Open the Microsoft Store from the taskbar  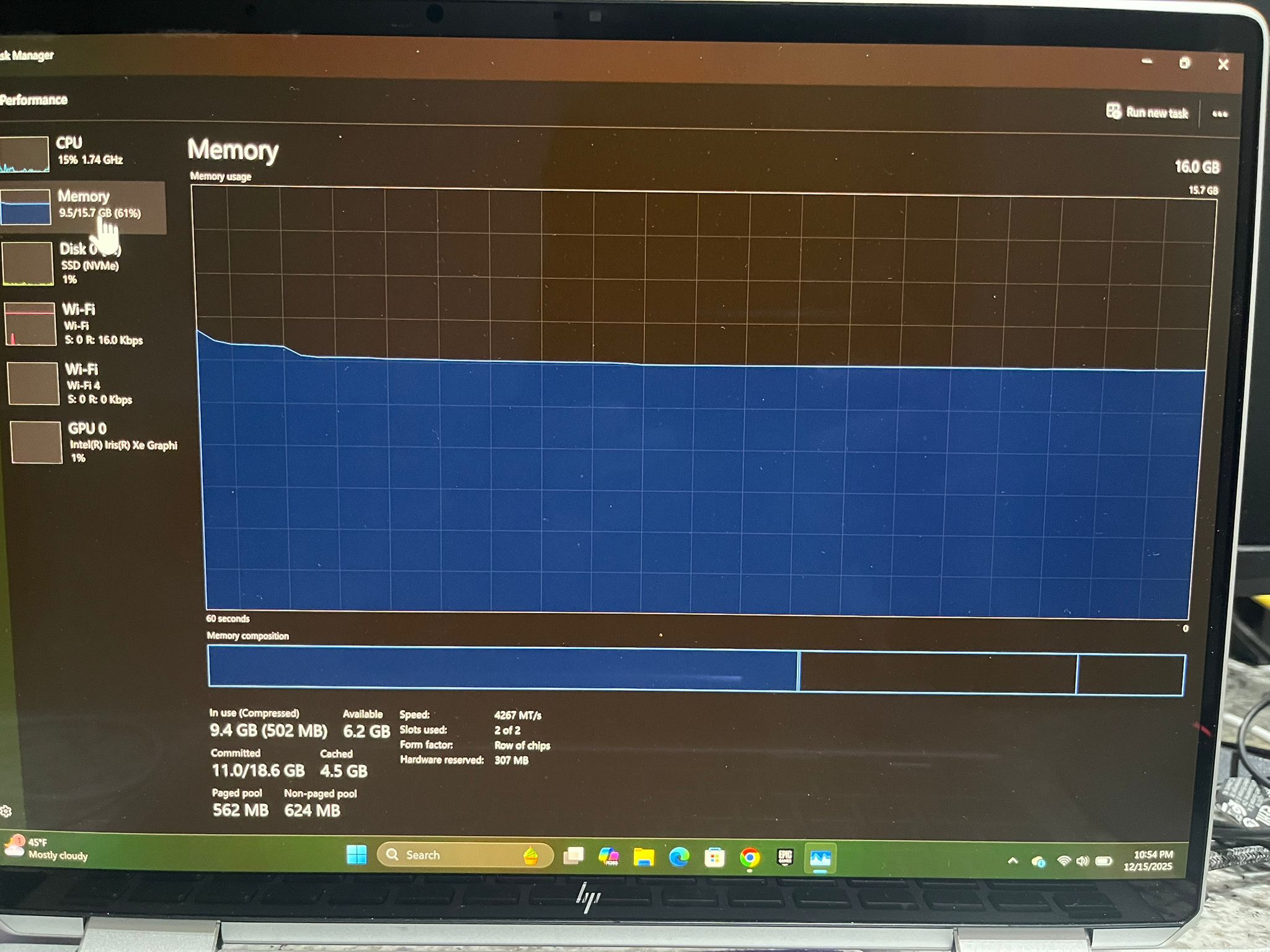714,857
